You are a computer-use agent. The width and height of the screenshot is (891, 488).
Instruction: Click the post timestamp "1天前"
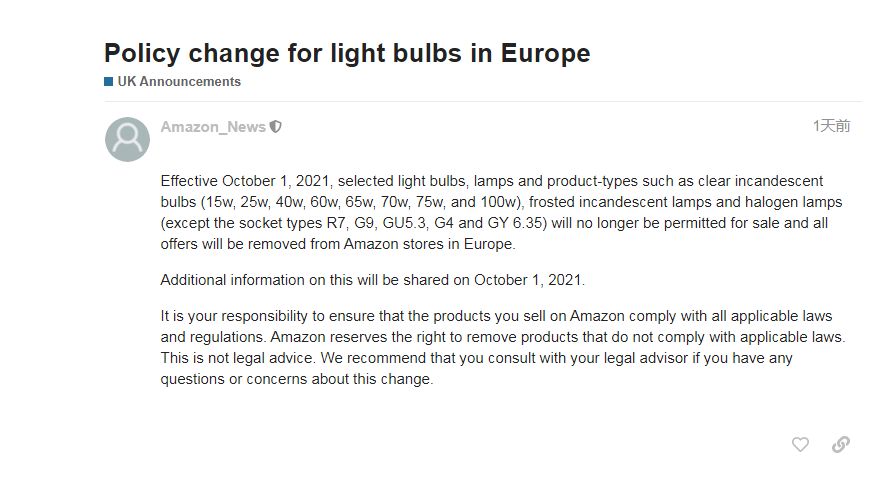[x=831, y=126]
